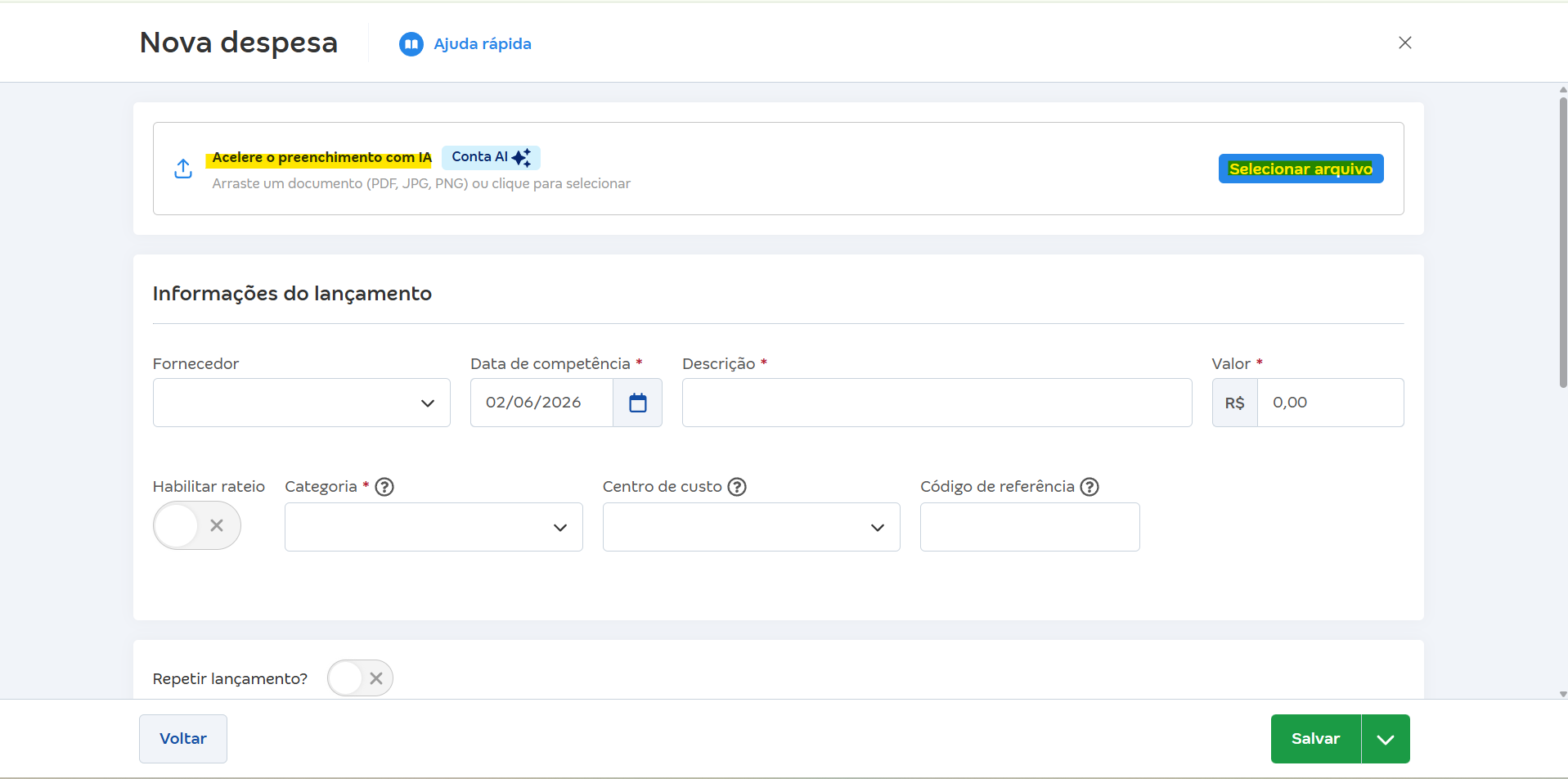Screen dimensions: 1568x779
Task: Enable the Habilitar rateio toggle
Action: click(x=197, y=525)
